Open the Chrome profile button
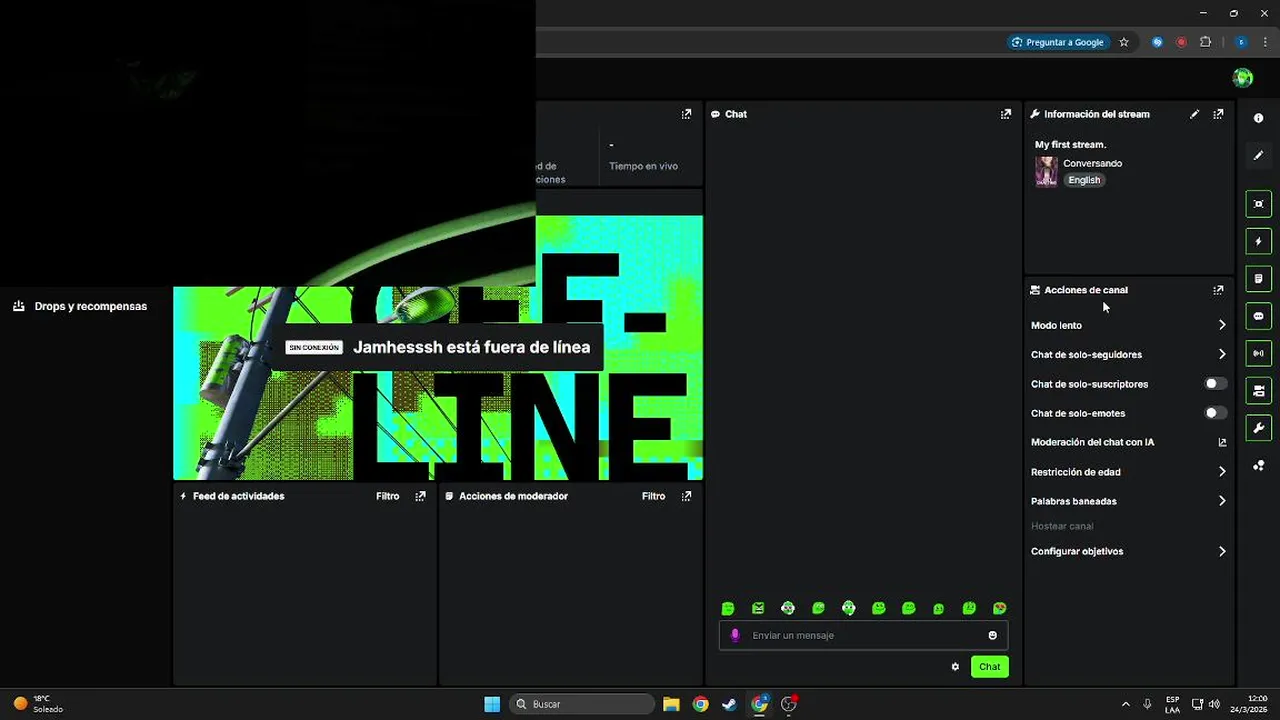Viewport: 1280px width, 720px height. 1241,42
